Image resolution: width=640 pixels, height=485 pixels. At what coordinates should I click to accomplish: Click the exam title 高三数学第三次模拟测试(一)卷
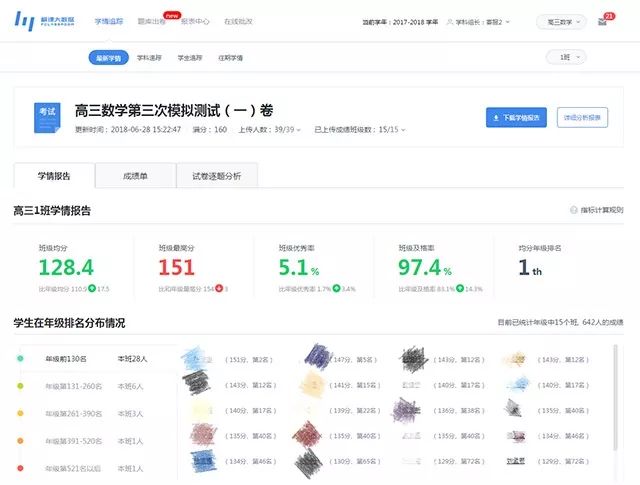pyautogui.click(x=174, y=110)
